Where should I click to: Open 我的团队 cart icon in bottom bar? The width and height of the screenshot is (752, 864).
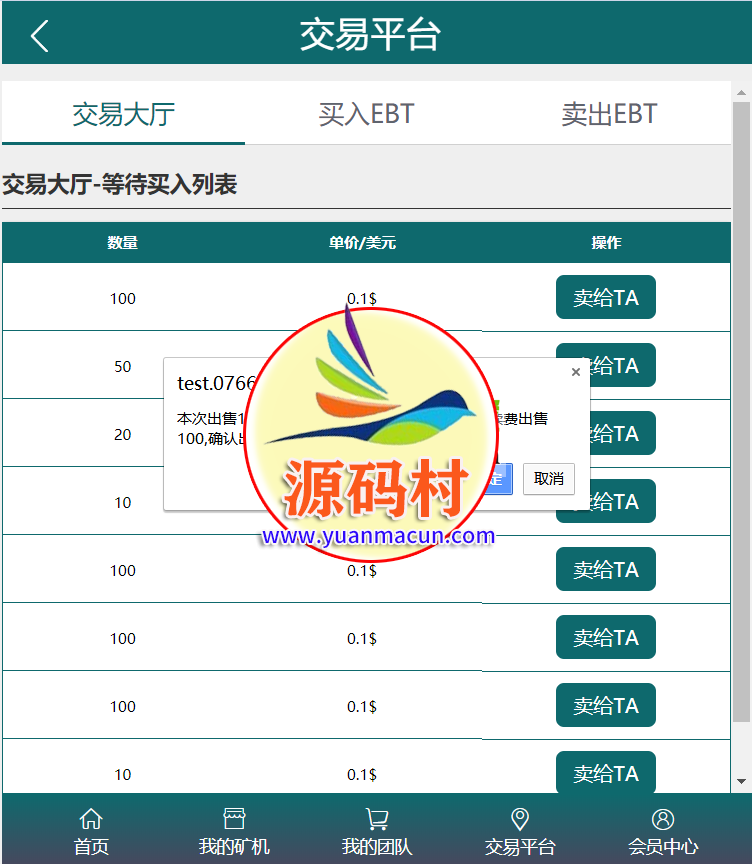[377, 820]
